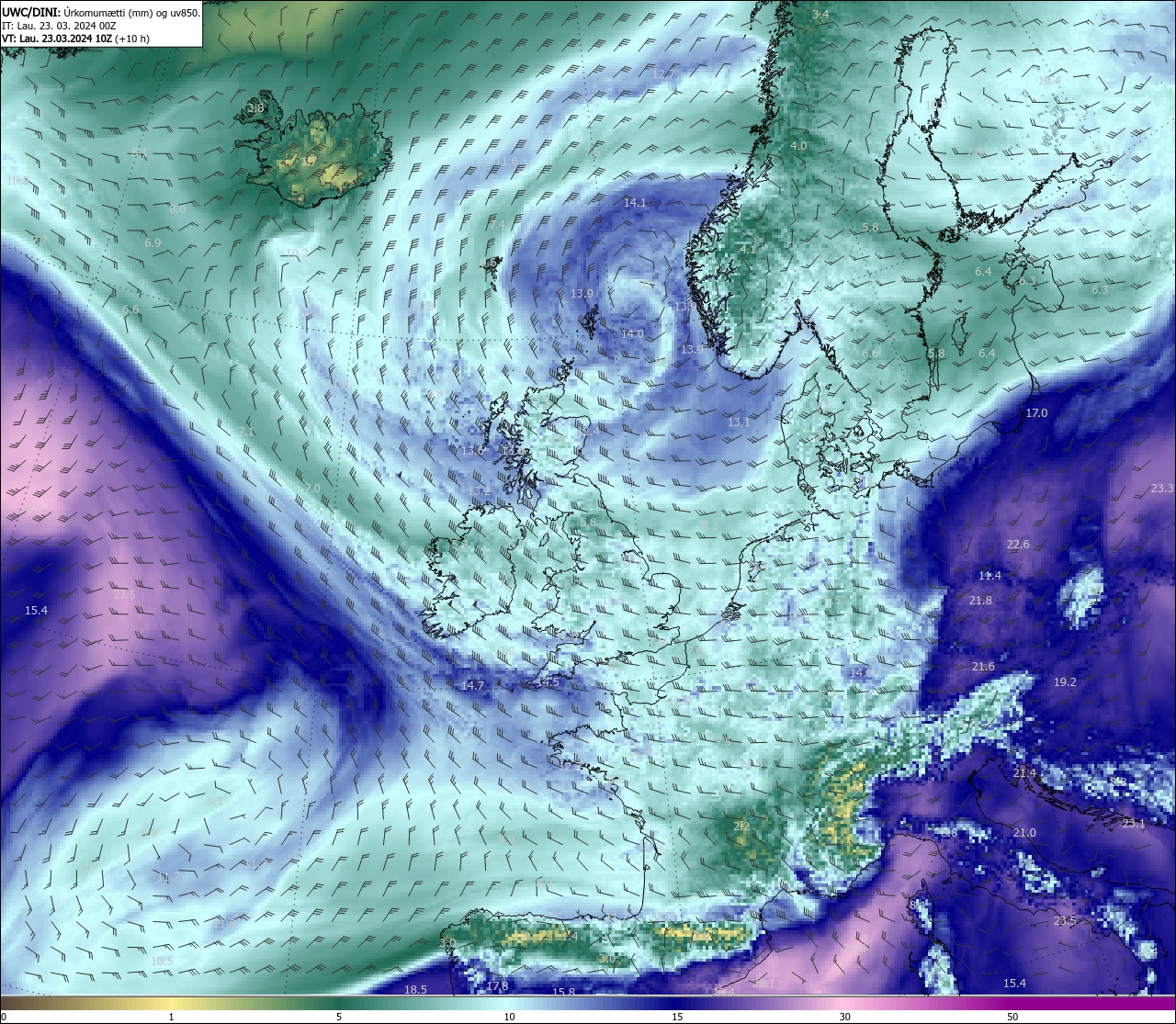This screenshot has height=1024, width=1176.
Task: Click the pink legend color near 30
Action: (844, 1003)
